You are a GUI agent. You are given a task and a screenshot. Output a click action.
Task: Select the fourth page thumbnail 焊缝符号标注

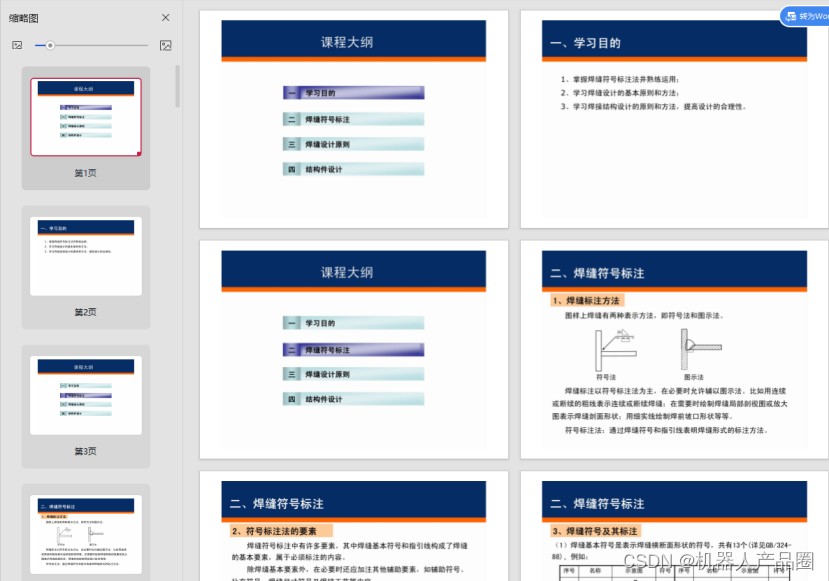pyautogui.click(x=86, y=534)
